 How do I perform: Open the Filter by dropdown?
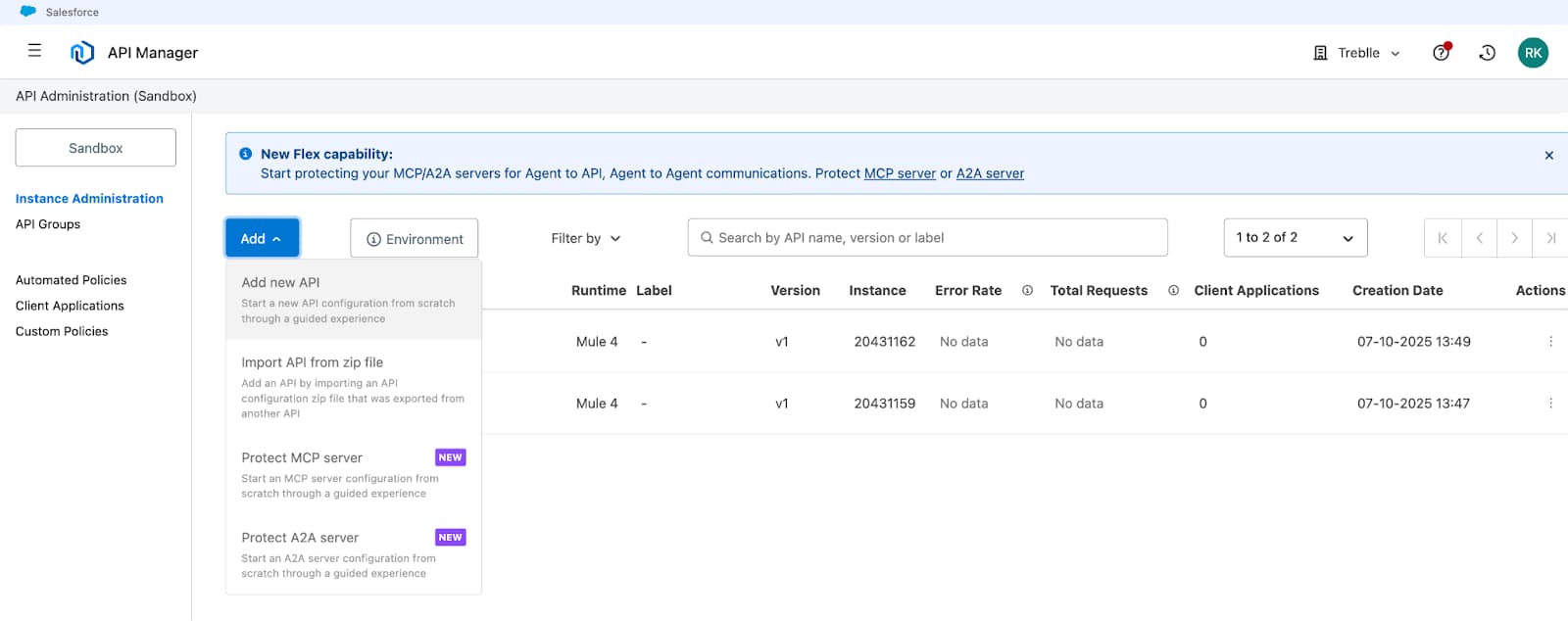[x=586, y=238]
